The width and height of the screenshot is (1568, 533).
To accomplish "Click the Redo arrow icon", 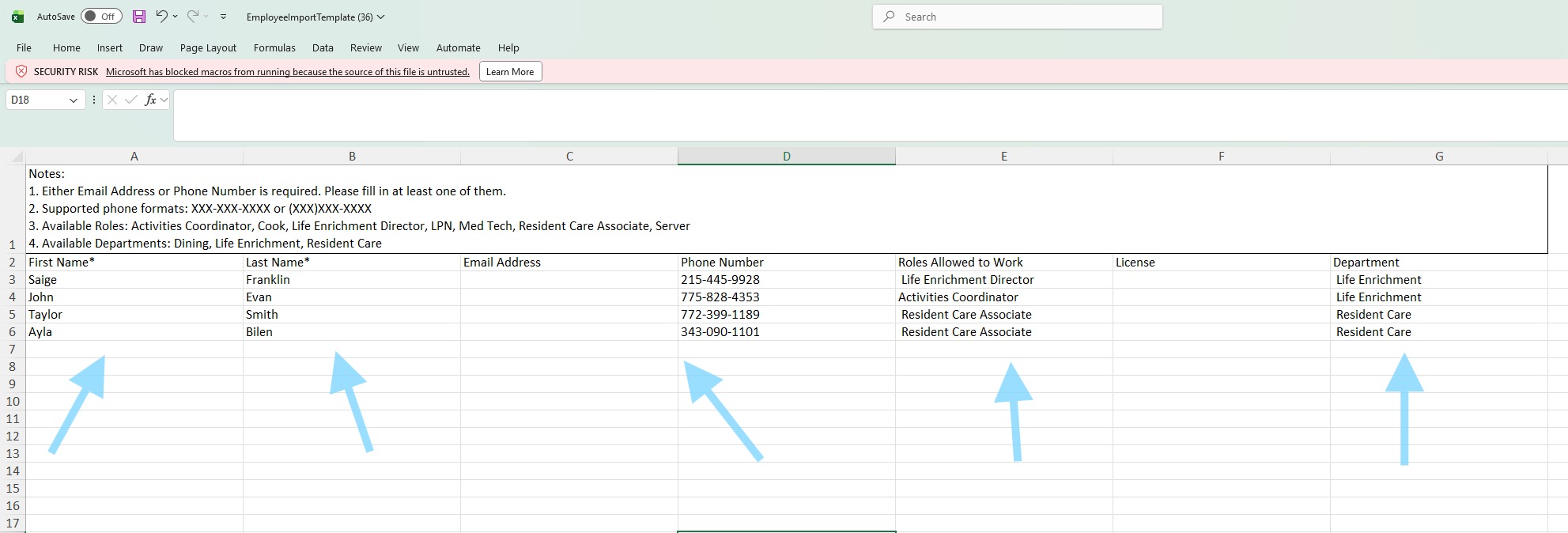I will coord(192,17).
